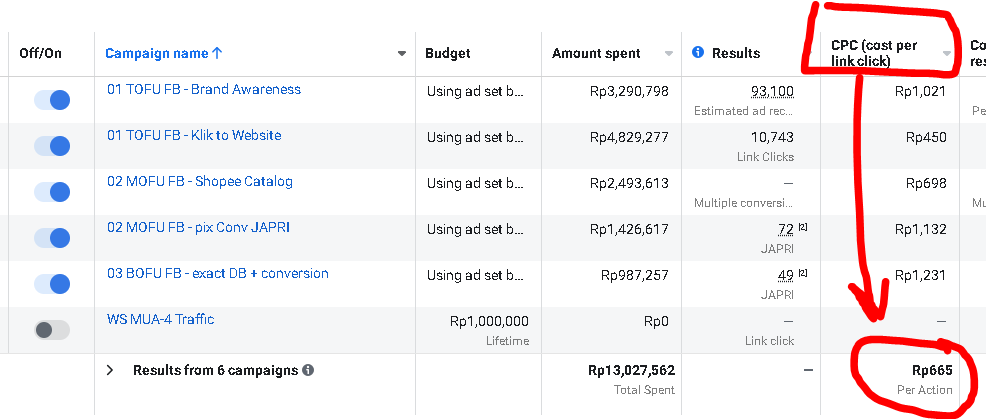986x419 pixels.
Task: Enable the WS MUA-4 Traffic campaign
Action: [52, 330]
